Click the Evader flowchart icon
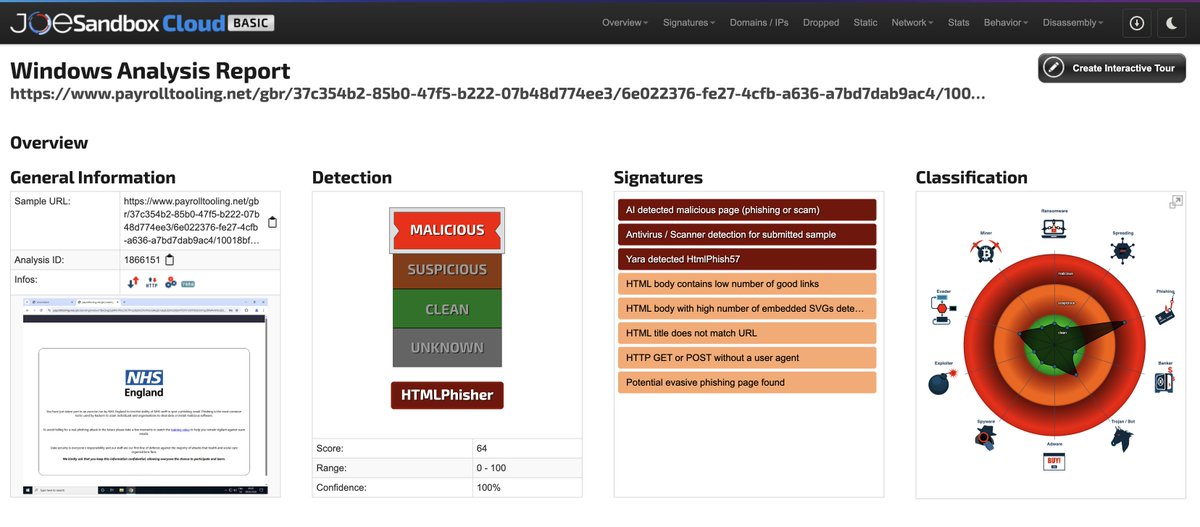Screen dimensions: 1200x527 coord(943,312)
